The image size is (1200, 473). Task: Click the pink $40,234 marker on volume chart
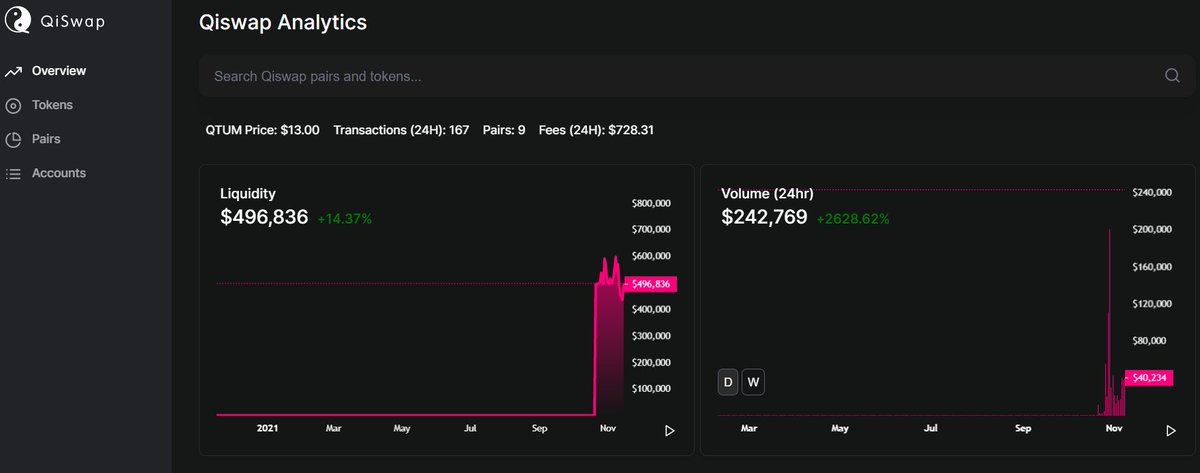(1148, 377)
